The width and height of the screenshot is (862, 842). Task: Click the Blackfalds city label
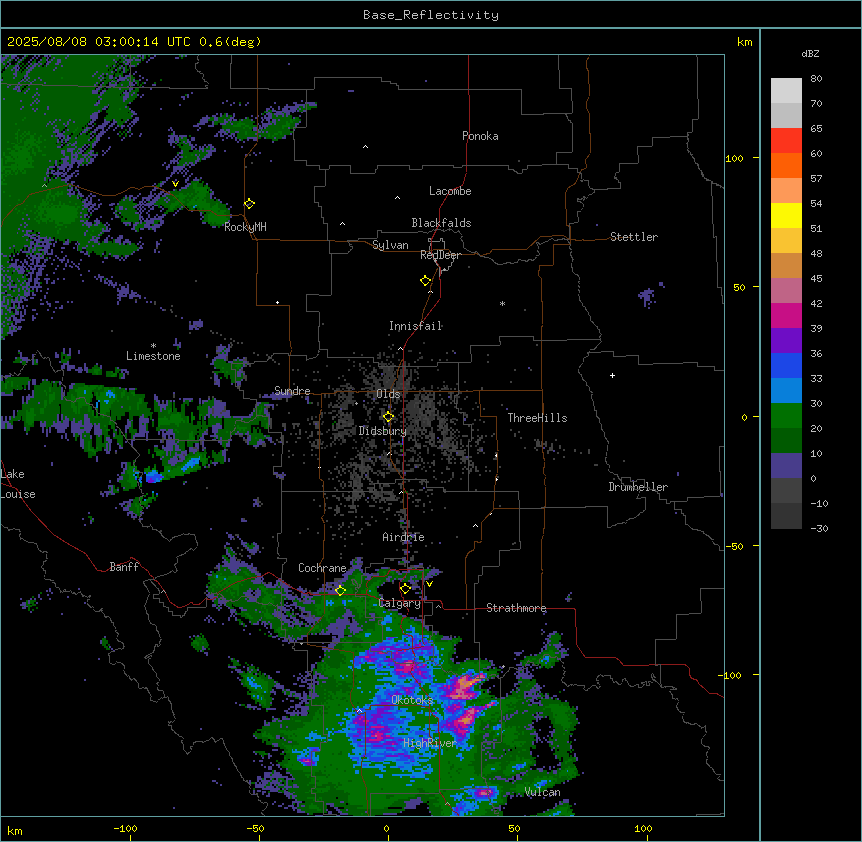441,223
